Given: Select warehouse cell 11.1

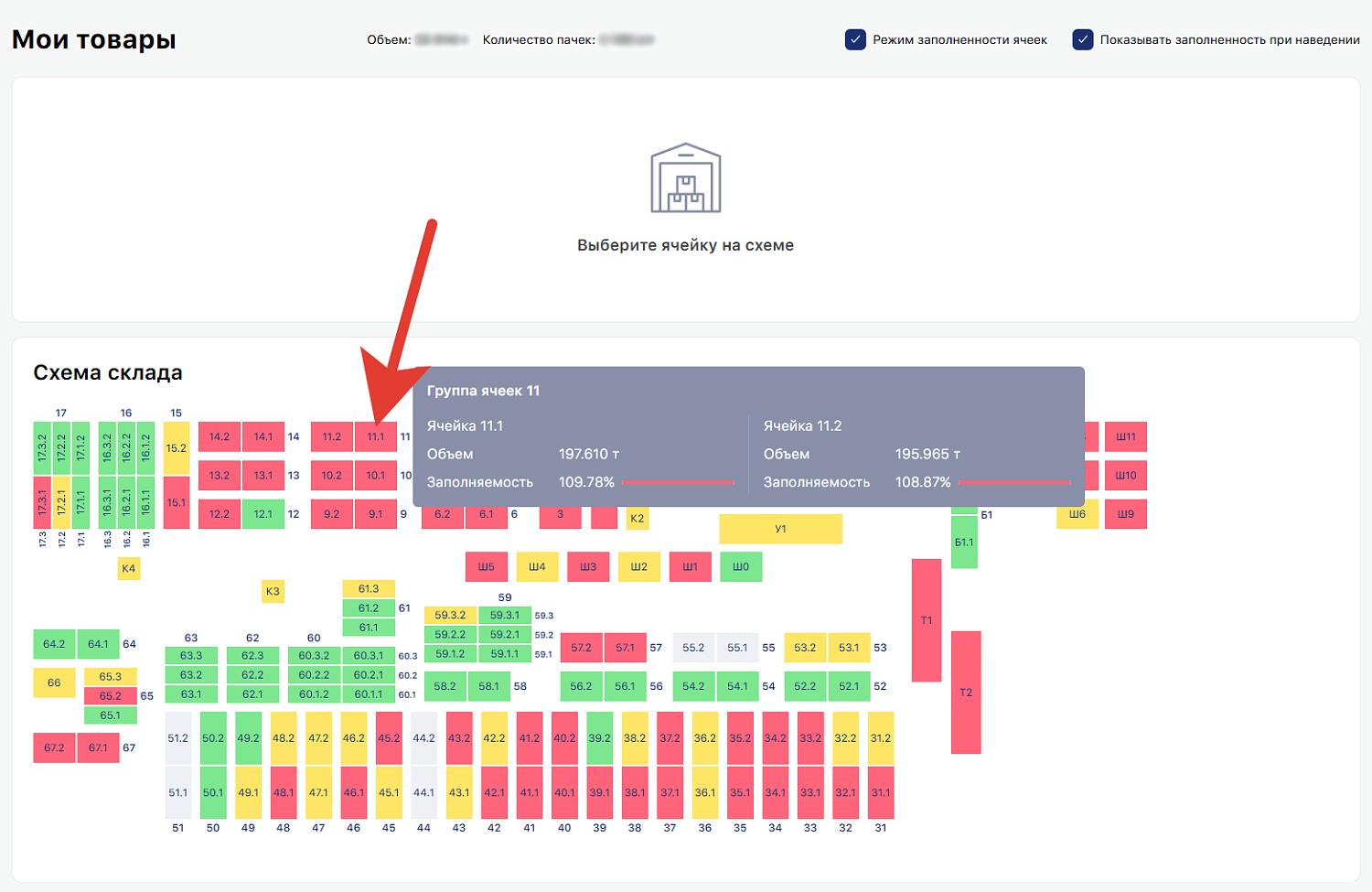Looking at the screenshot, I should 376,437.
